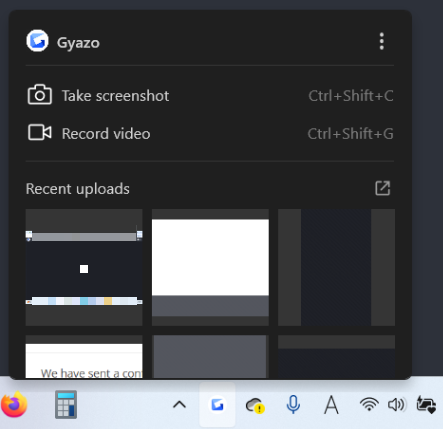
Task: Open the plain gray upload thumbnail
Action: pyautogui.click(x=210, y=357)
